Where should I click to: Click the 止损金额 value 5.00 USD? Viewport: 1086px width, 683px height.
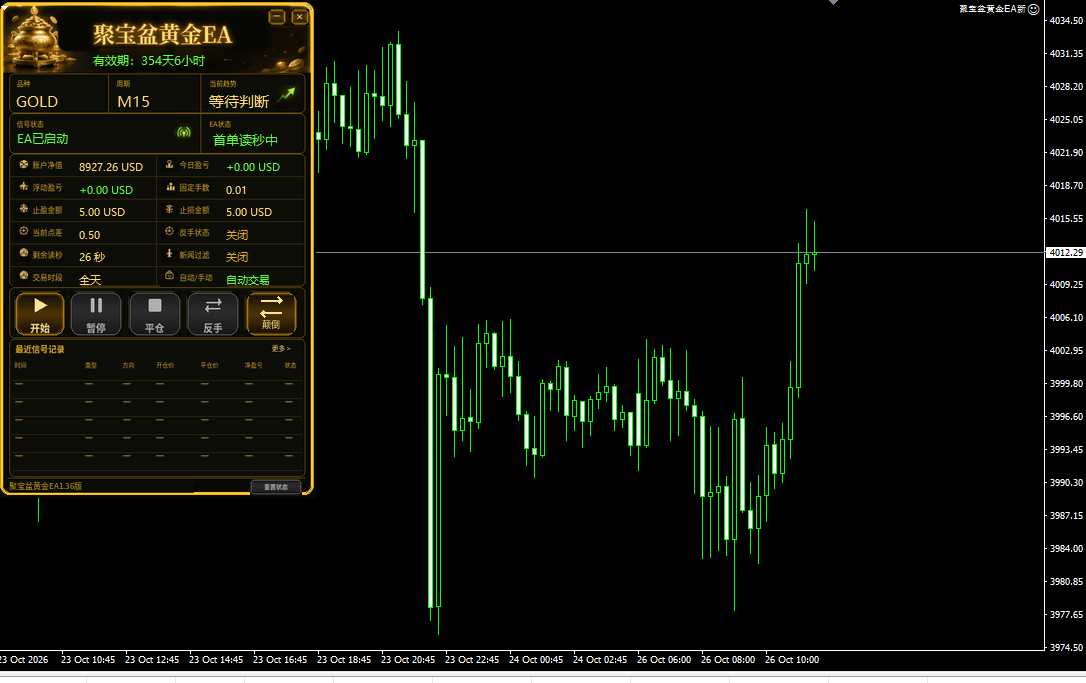(249, 212)
